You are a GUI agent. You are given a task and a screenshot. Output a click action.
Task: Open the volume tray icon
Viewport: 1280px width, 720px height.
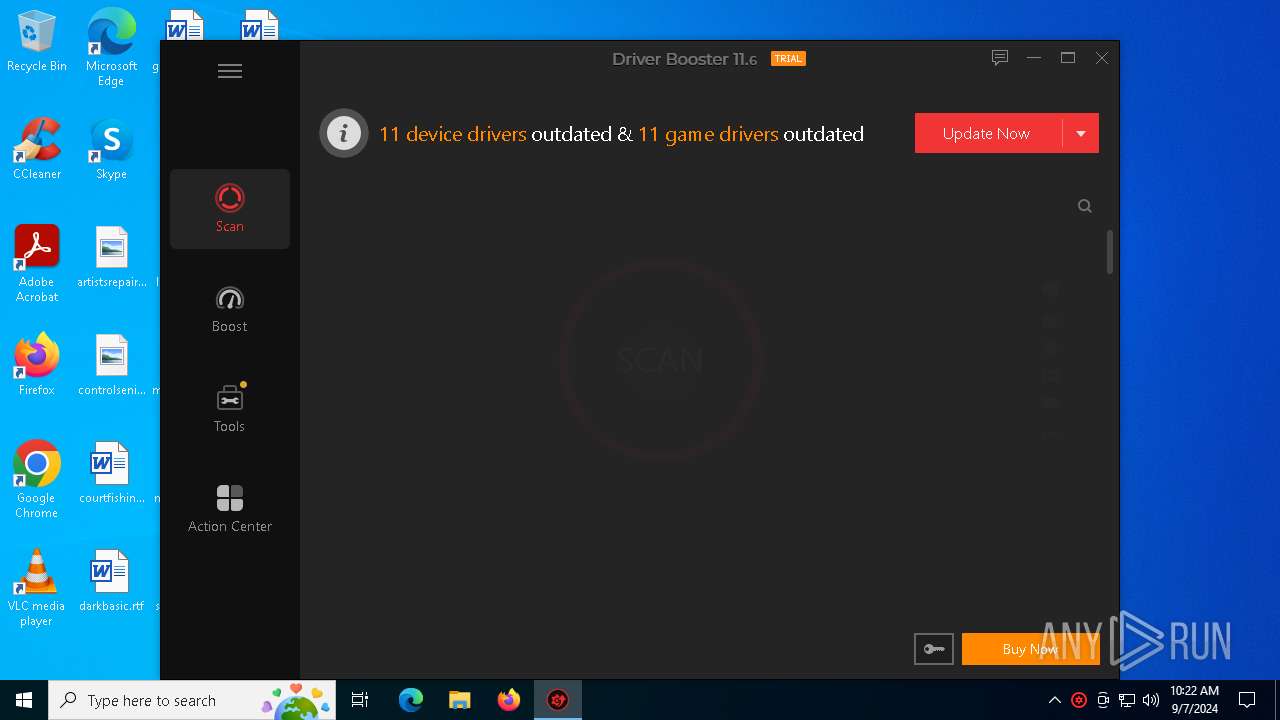[x=1151, y=700]
